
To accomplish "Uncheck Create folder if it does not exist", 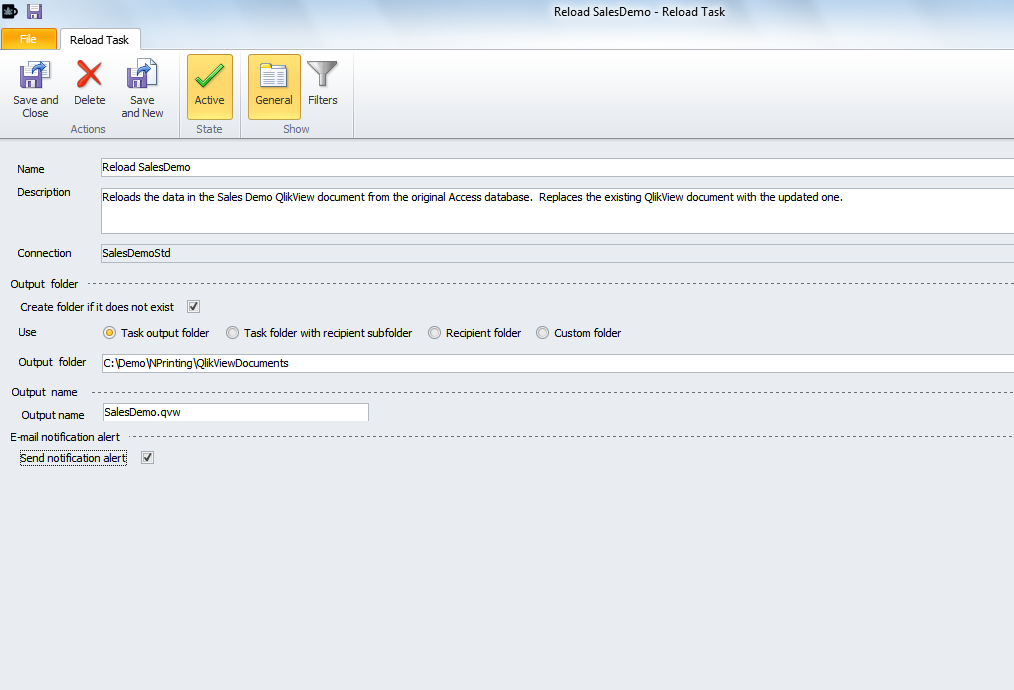I will [x=193, y=307].
